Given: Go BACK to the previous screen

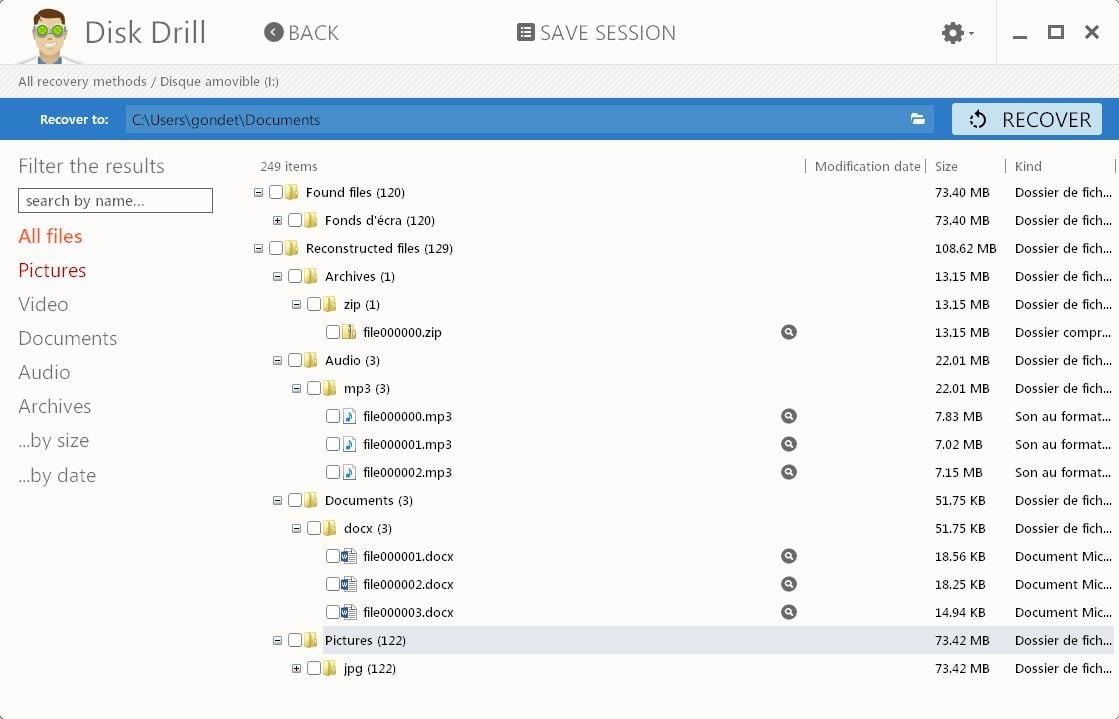Looking at the screenshot, I should [x=301, y=33].
